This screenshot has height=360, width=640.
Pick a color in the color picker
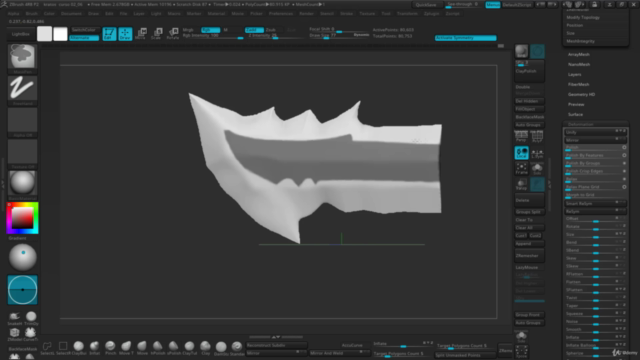[x=22, y=218]
